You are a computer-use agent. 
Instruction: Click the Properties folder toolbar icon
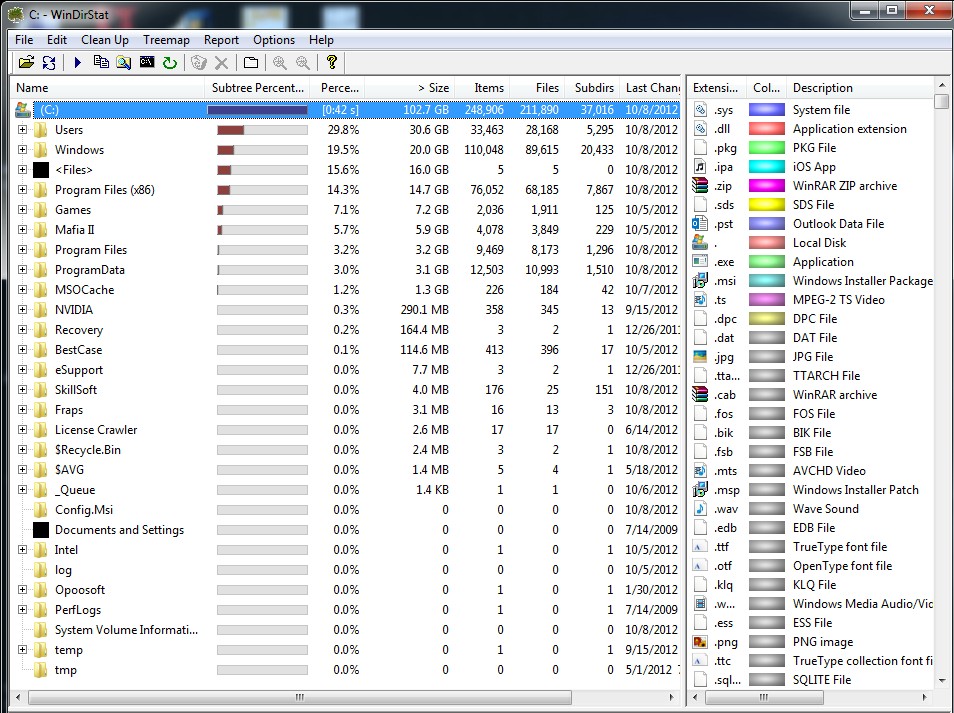click(x=251, y=62)
